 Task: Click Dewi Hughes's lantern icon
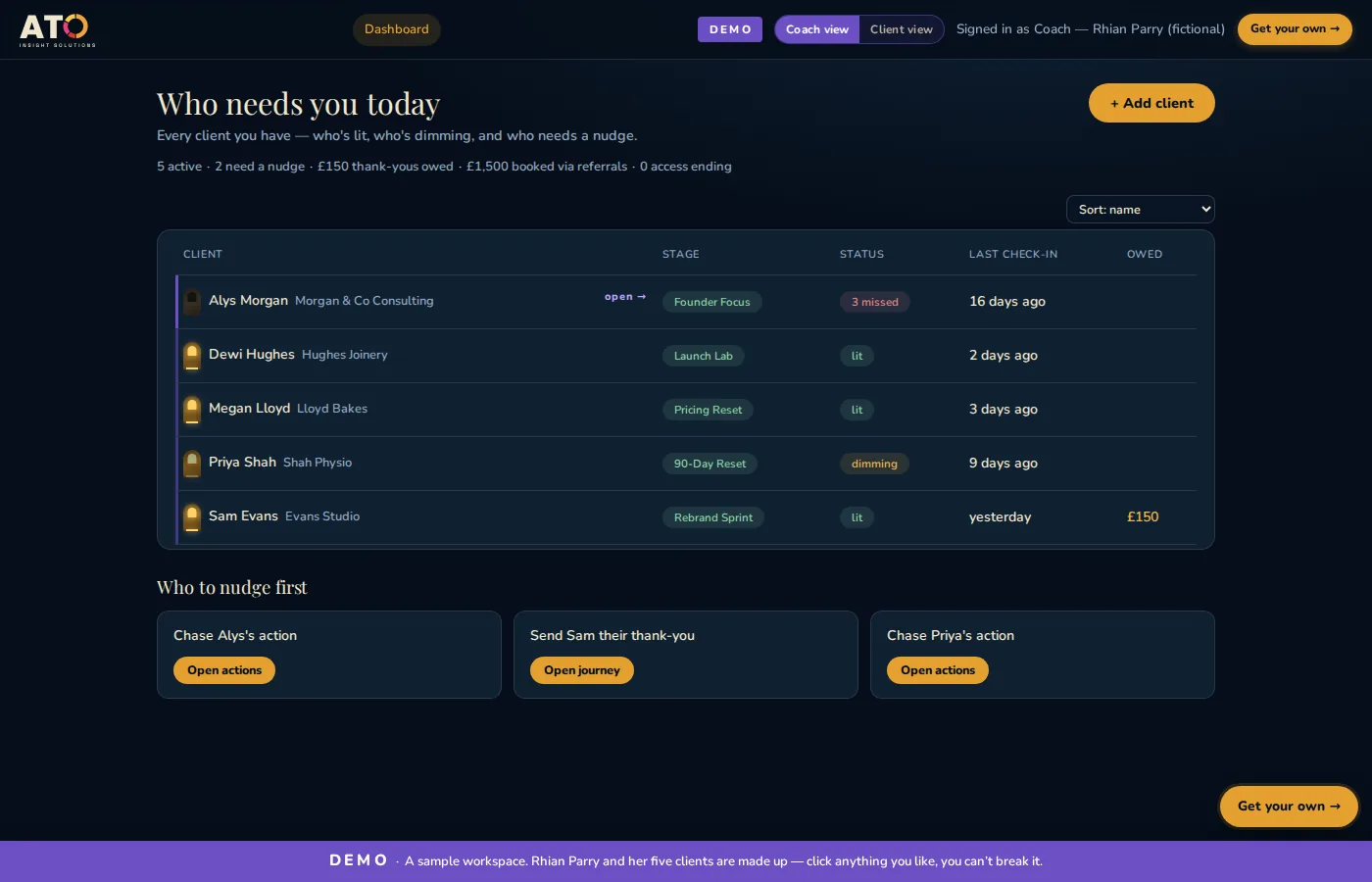coord(192,356)
